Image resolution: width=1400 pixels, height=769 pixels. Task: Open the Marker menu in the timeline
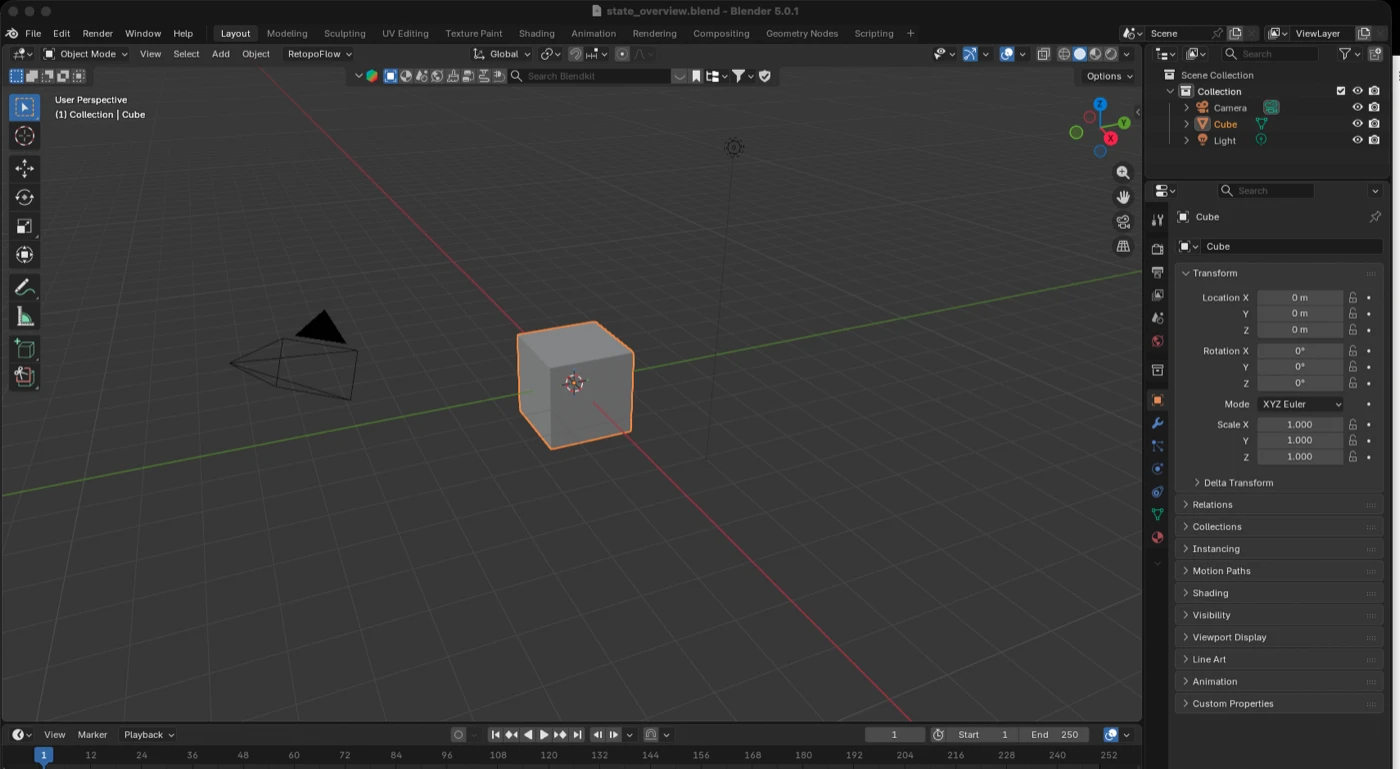pos(92,735)
